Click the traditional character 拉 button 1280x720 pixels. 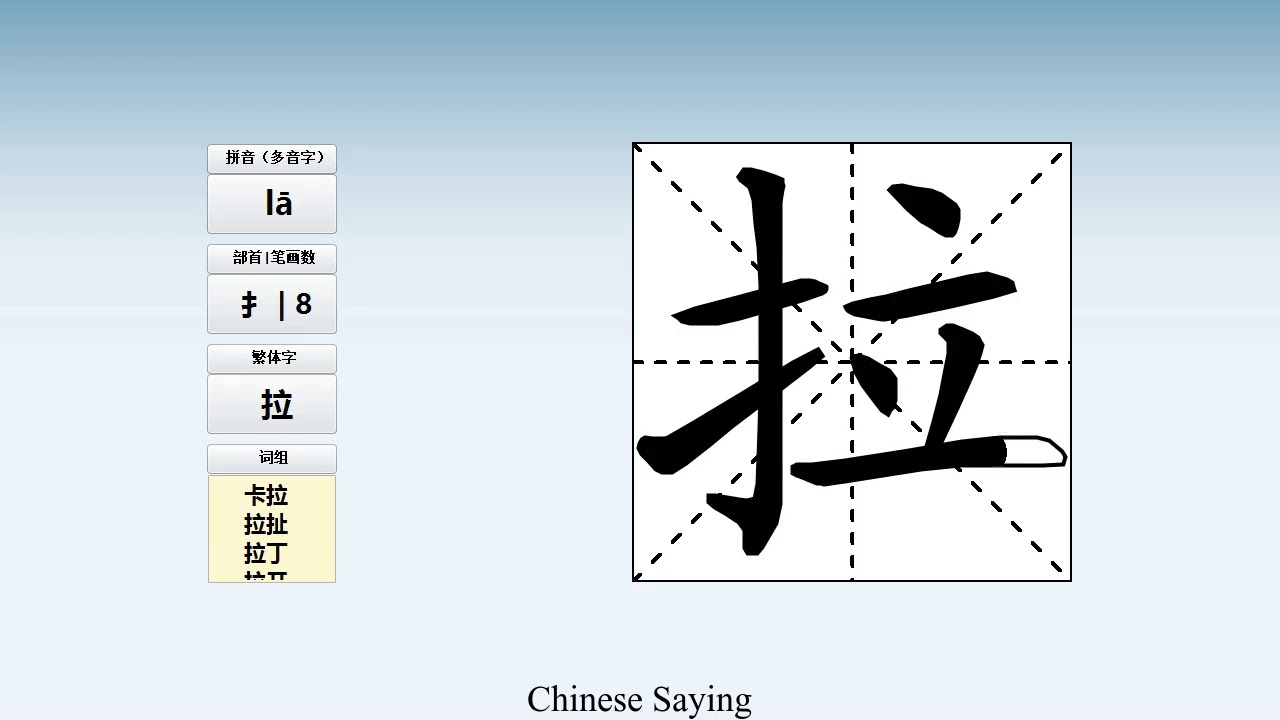coord(272,404)
